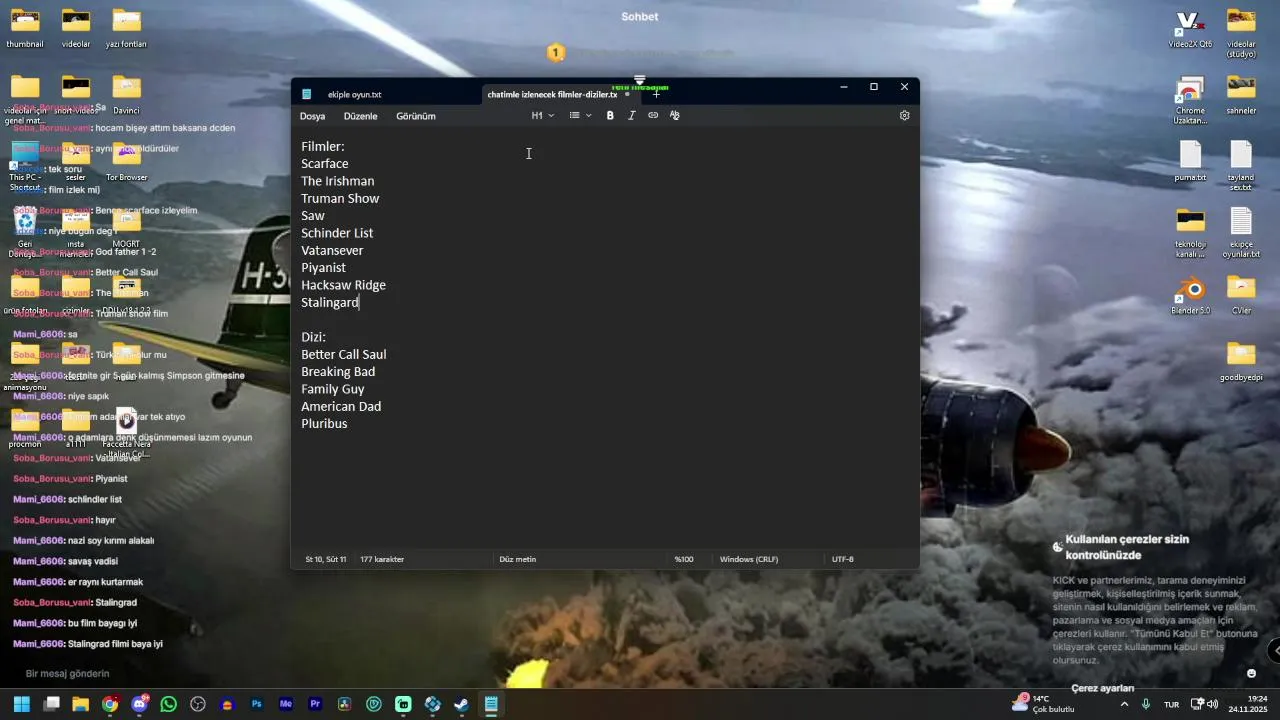Switch to Notepad taskbar icon
Image resolution: width=1280 pixels, height=720 pixels.
491,704
